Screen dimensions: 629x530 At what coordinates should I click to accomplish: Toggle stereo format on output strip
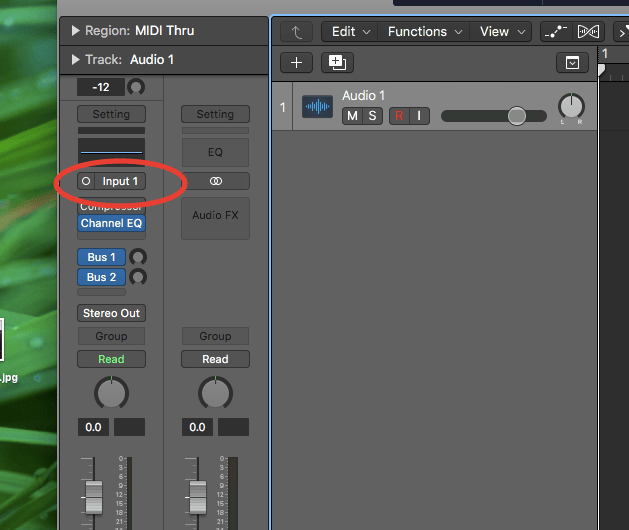click(215, 181)
